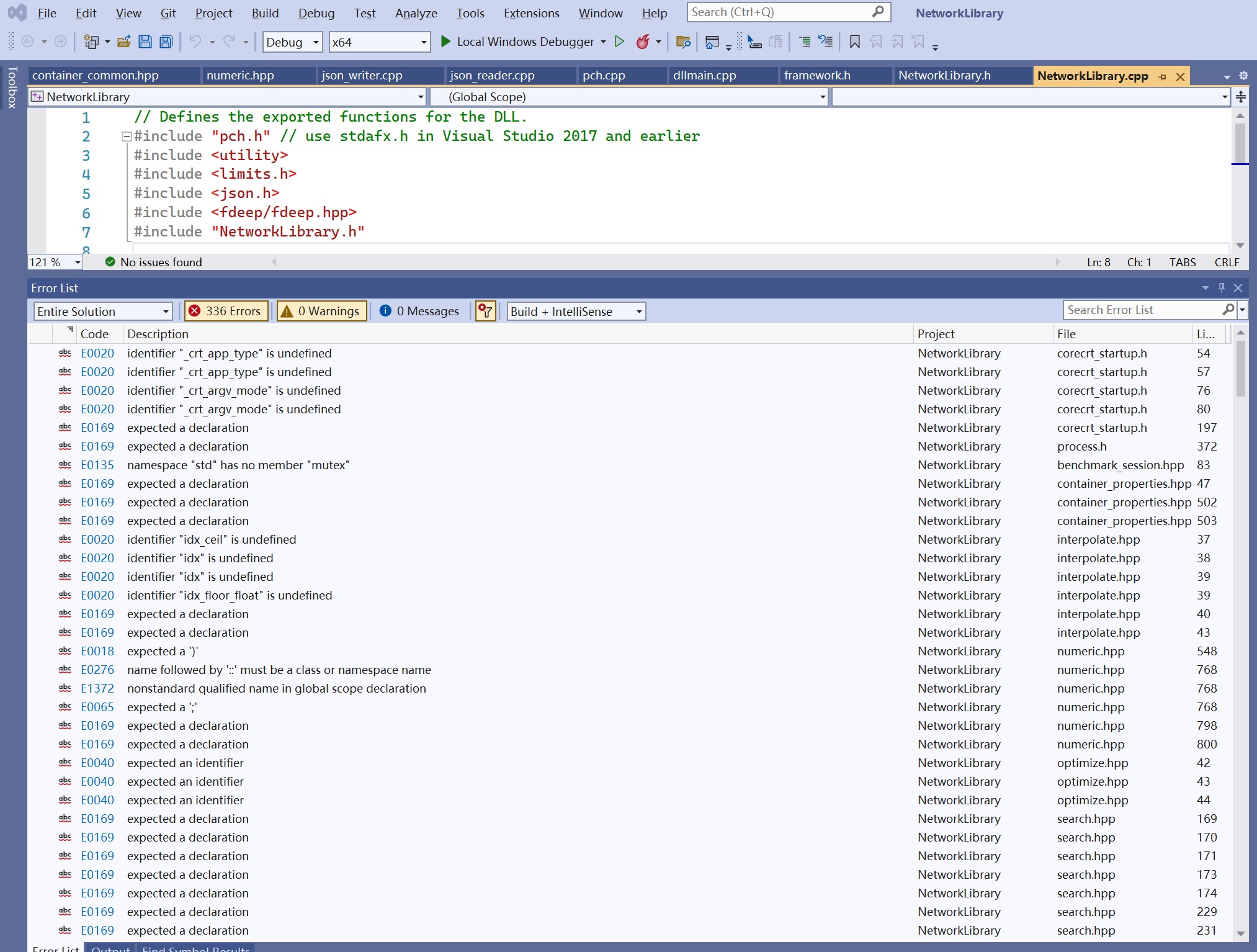1257x952 pixels.
Task: Switch to the NetworkLibrary.h tab
Action: 963,75
